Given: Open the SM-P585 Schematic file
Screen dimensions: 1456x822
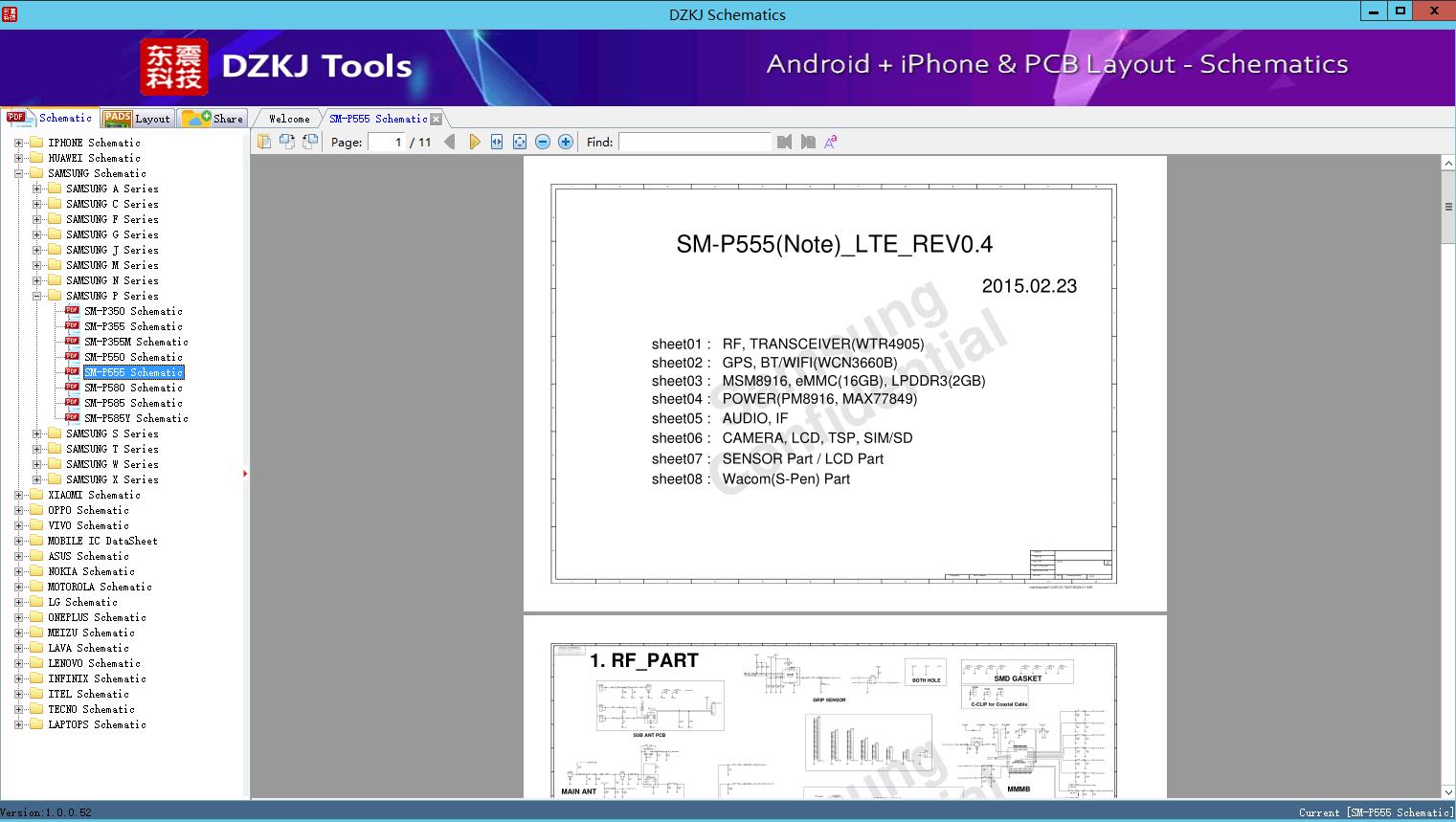Looking at the screenshot, I should point(133,403).
